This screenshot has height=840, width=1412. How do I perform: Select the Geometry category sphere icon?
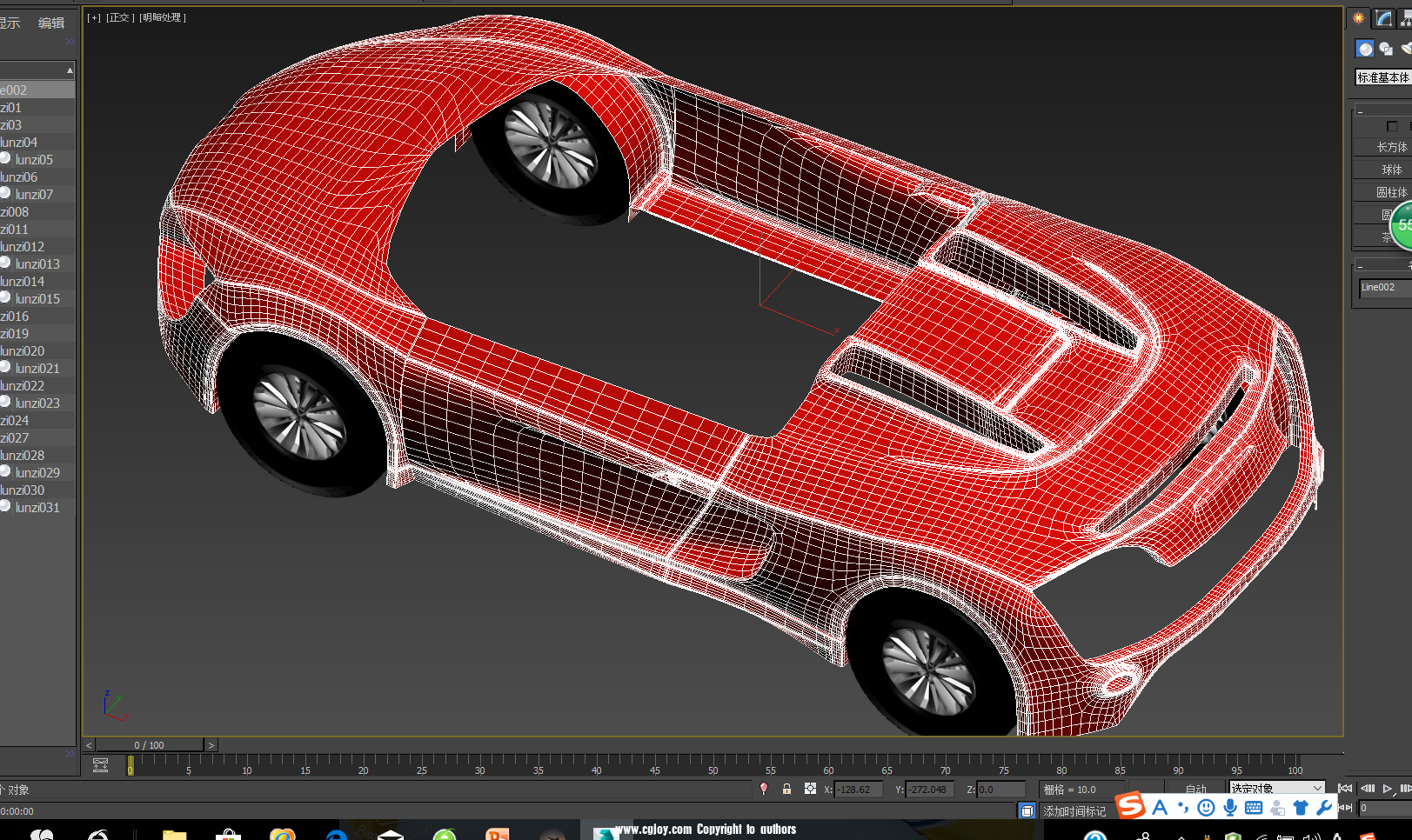pyautogui.click(x=1365, y=50)
